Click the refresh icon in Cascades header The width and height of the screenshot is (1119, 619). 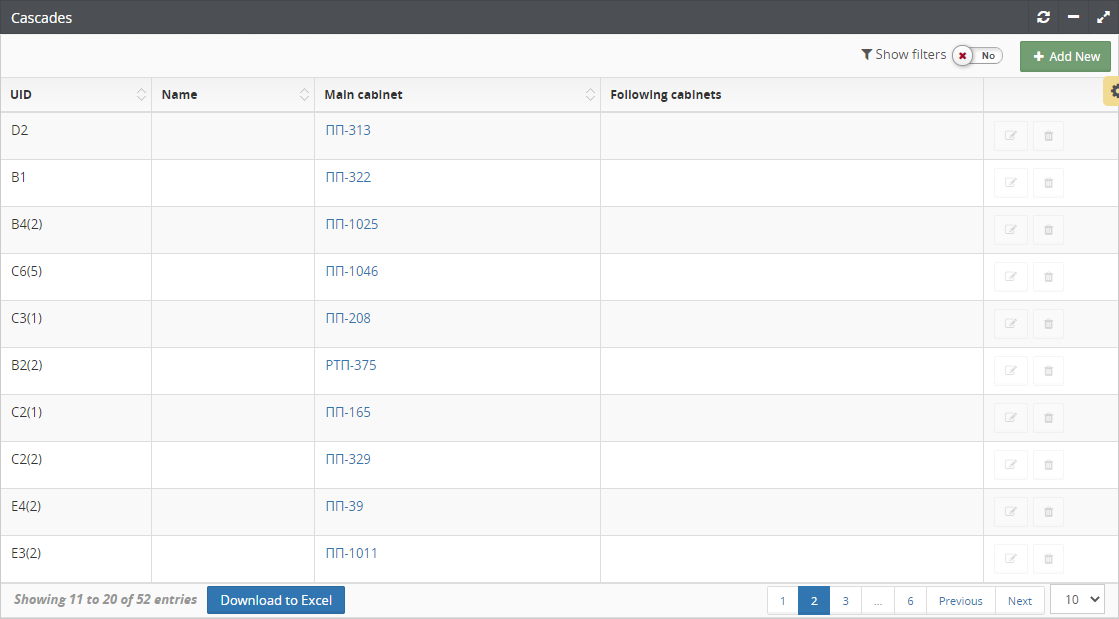pyautogui.click(x=1043, y=17)
